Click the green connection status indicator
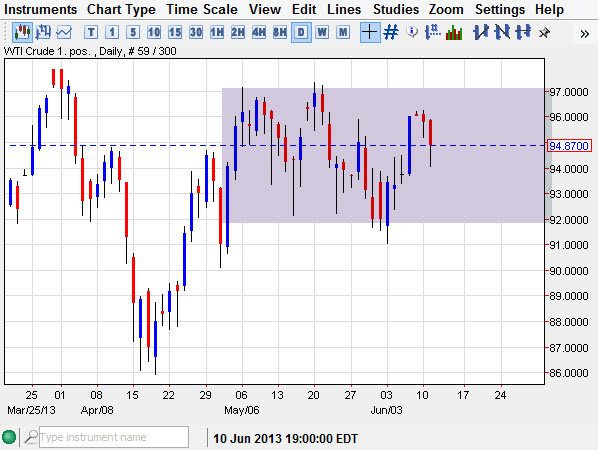The height and width of the screenshot is (450, 598). (x=9, y=437)
